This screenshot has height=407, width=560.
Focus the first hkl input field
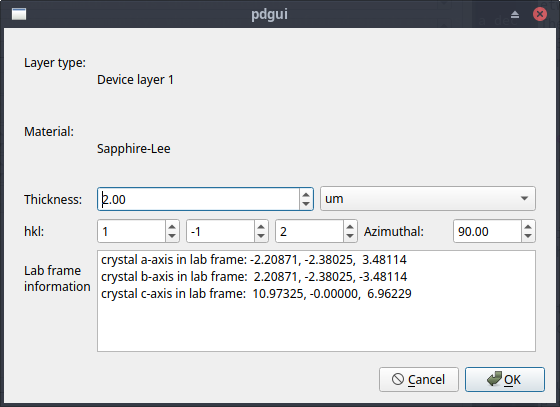[131, 231]
